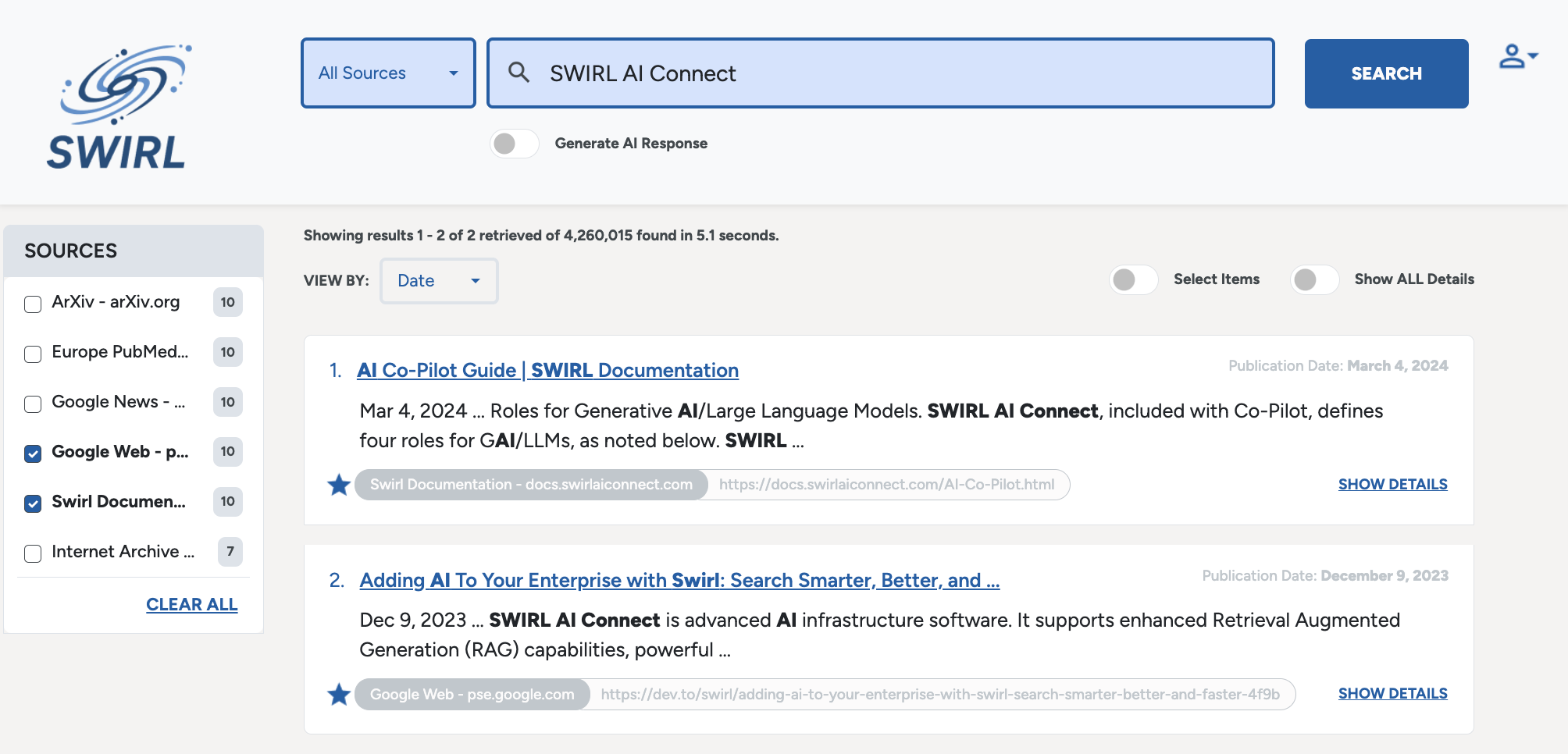Screen dimensions: 1568x754
Task: Toggle Generate AI Response switch
Action: [x=515, y=144]
